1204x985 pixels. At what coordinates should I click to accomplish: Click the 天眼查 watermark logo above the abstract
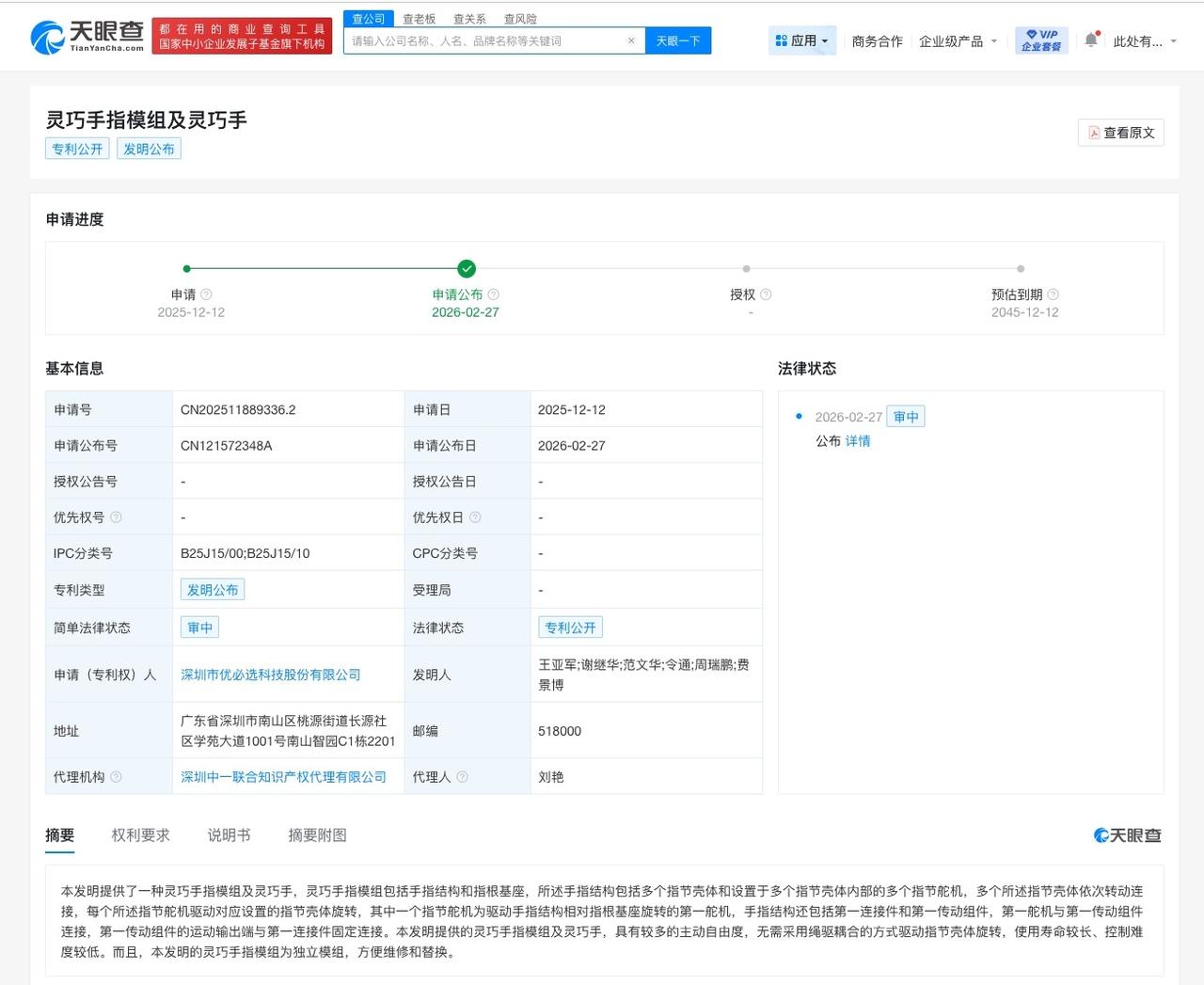(1127, 834)
